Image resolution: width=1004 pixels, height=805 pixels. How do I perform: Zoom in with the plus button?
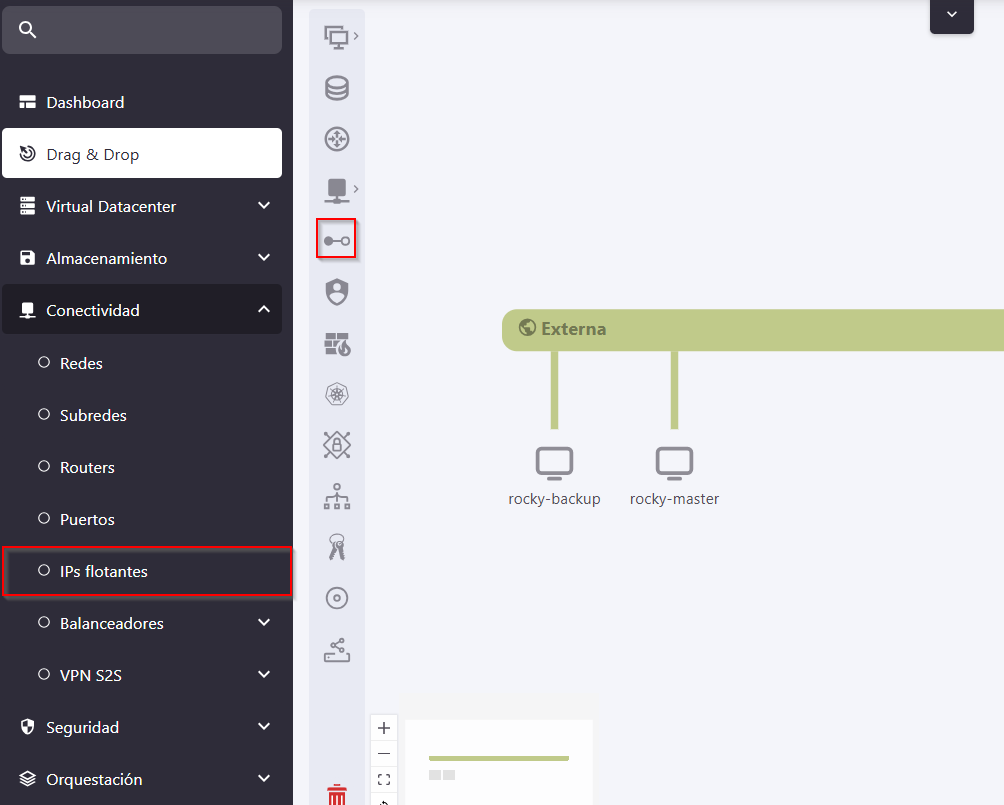tap(384, 728)
